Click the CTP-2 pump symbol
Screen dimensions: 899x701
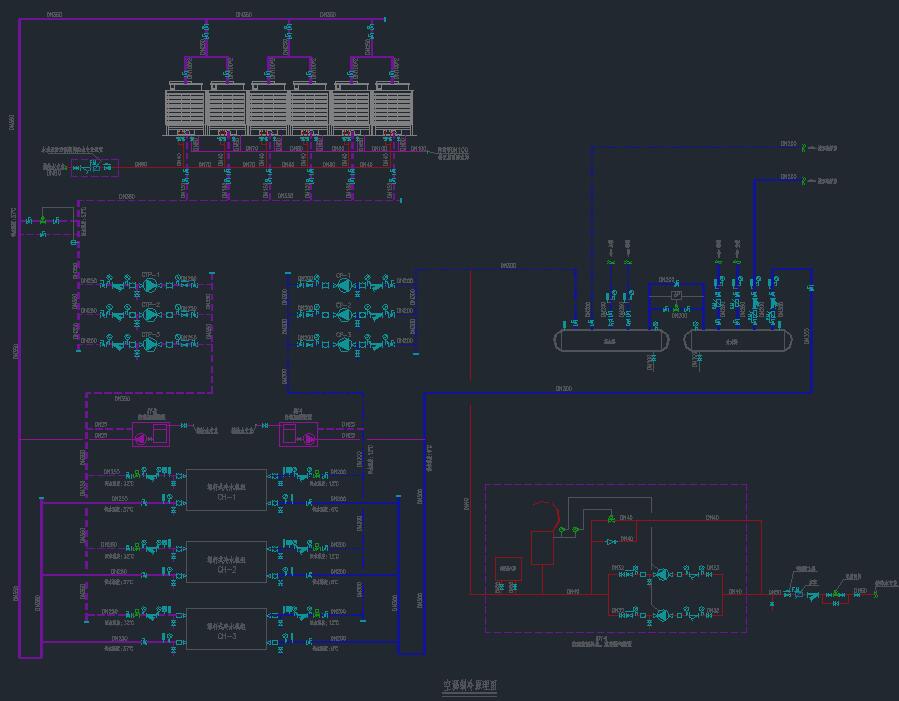pyautogui.click(x=150, y=314)
